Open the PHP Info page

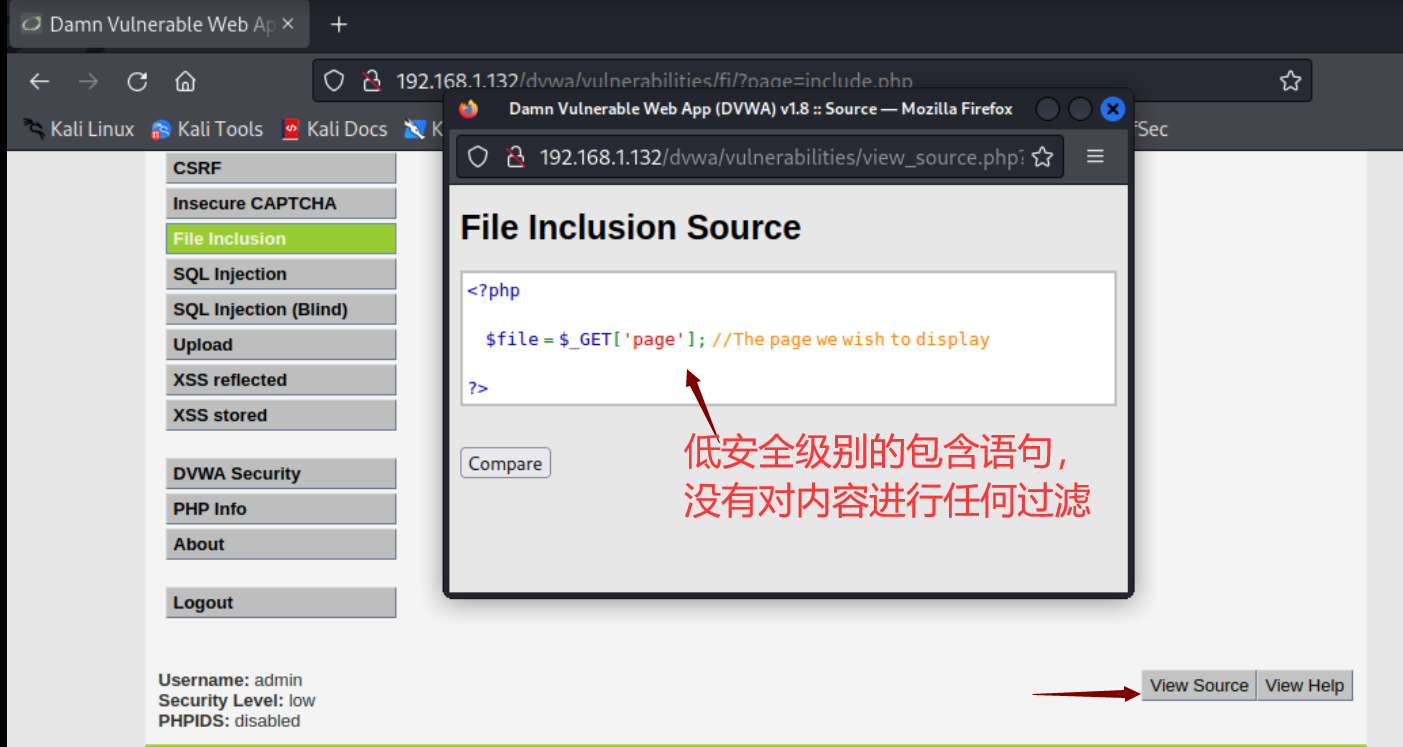pos(281,509)
